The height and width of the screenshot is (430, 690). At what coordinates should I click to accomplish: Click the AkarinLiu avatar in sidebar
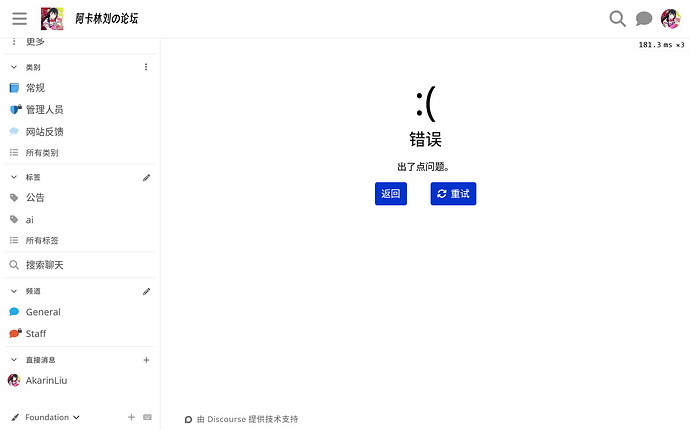coord(14,380)
